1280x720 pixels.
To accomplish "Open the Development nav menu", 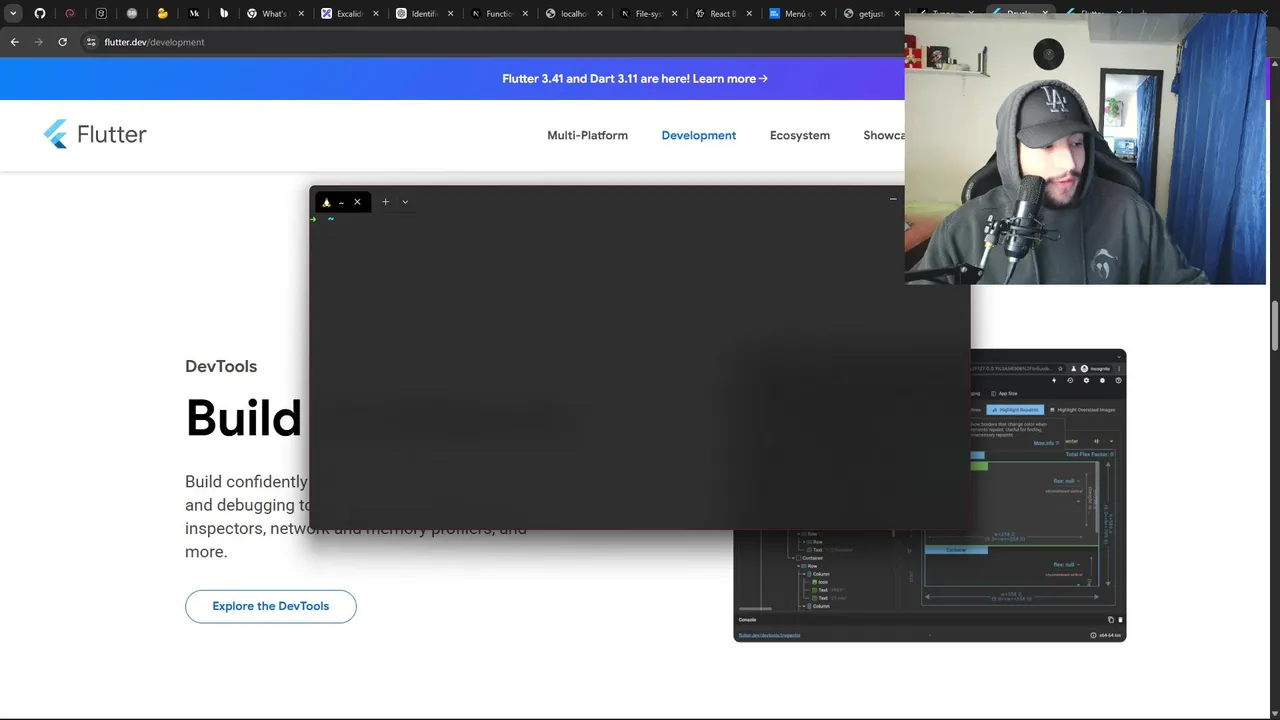I will (x=698, y=135).
